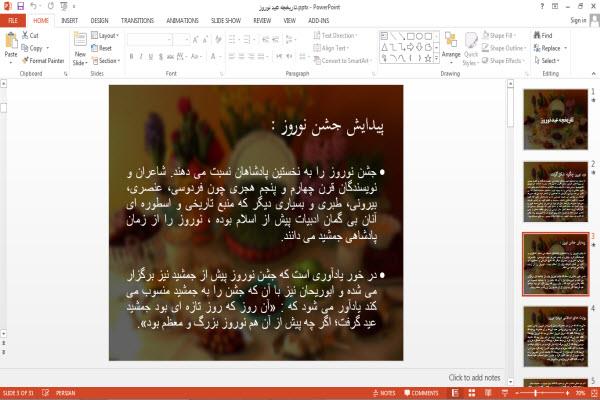Toggle Bold formatting
This screenshot has width=600, height=400.
click(x=131, y=57)
